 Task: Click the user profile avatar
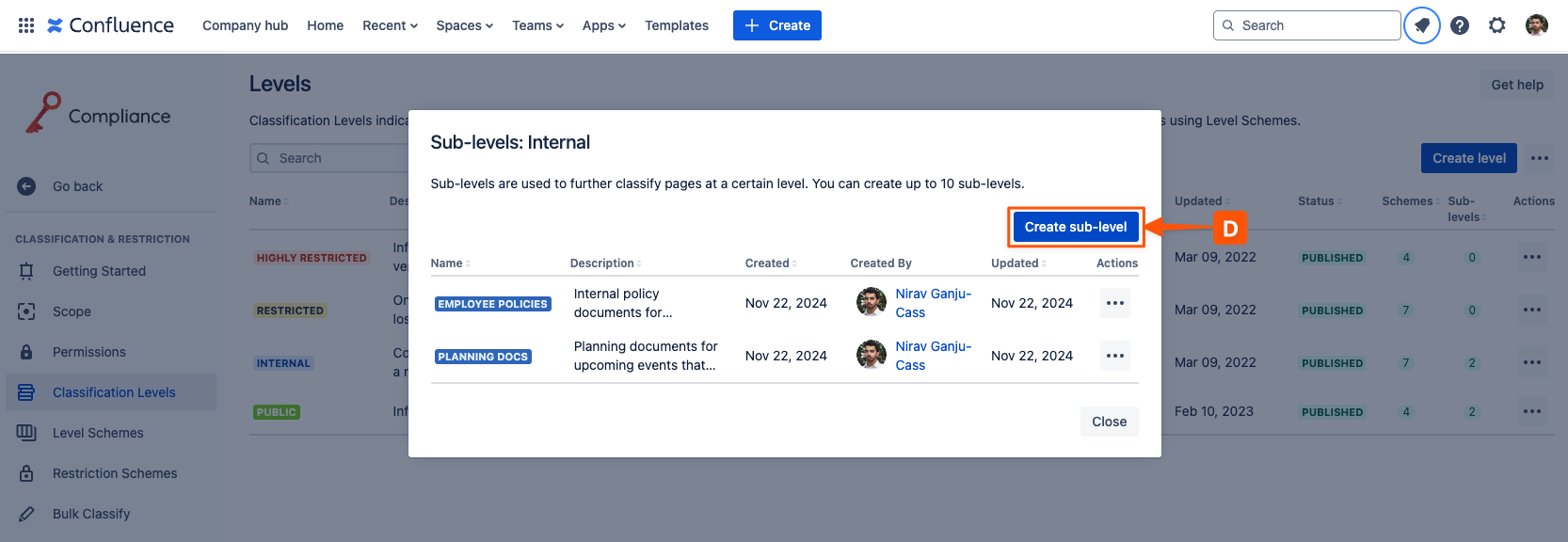tap(1536, 25)
